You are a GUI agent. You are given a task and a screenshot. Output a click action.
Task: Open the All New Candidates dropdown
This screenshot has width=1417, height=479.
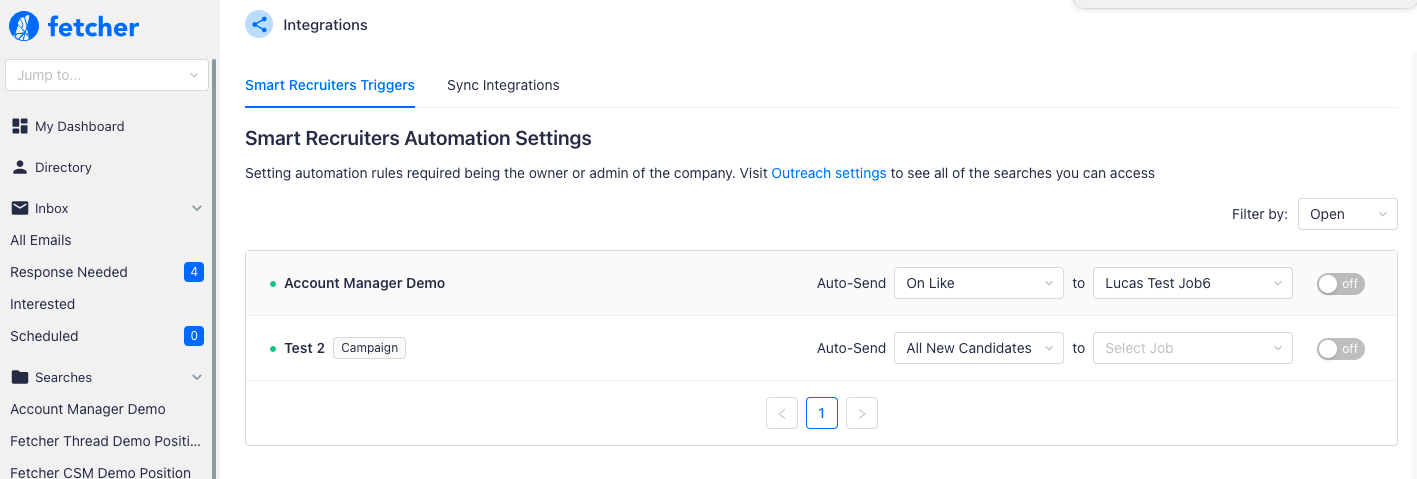pos(978,348)
